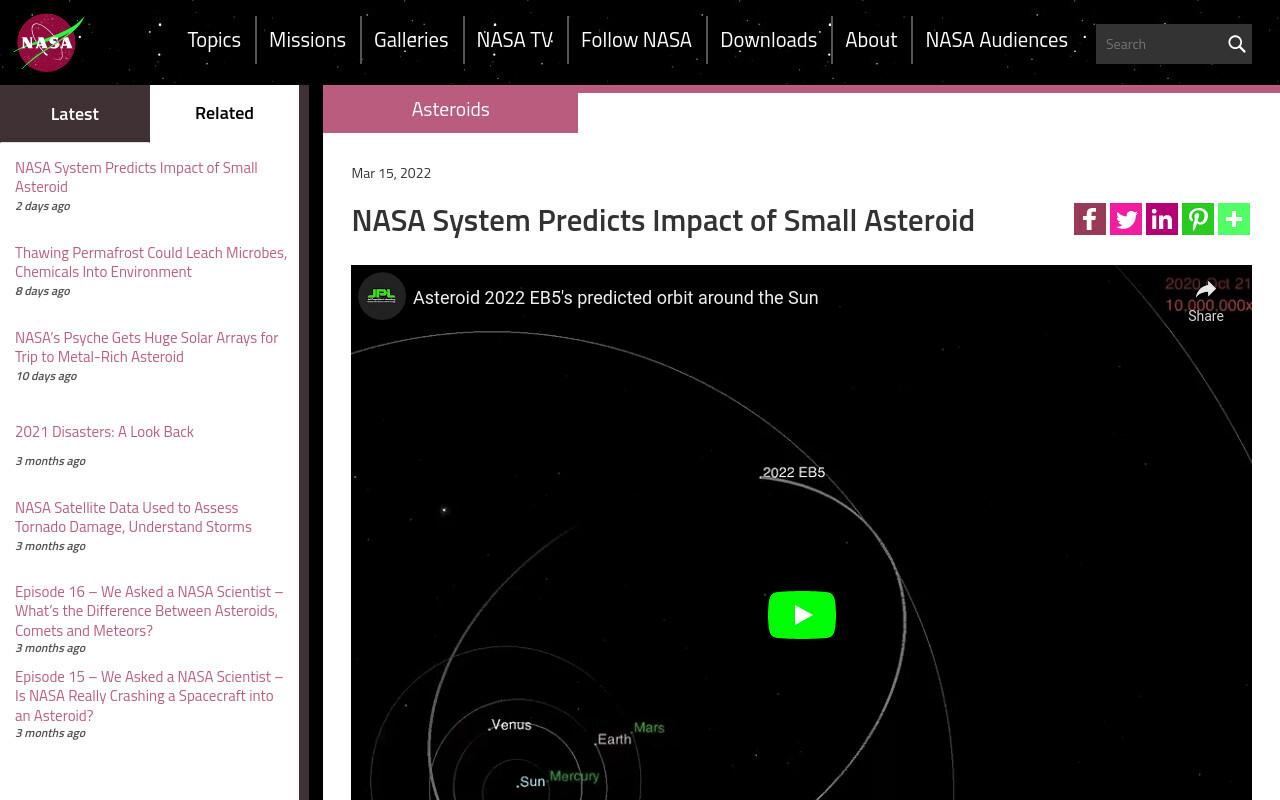This screenshot has height=800, width=1280.
Task: Click the Asteroids topic tab
Action: click(450, 109)
